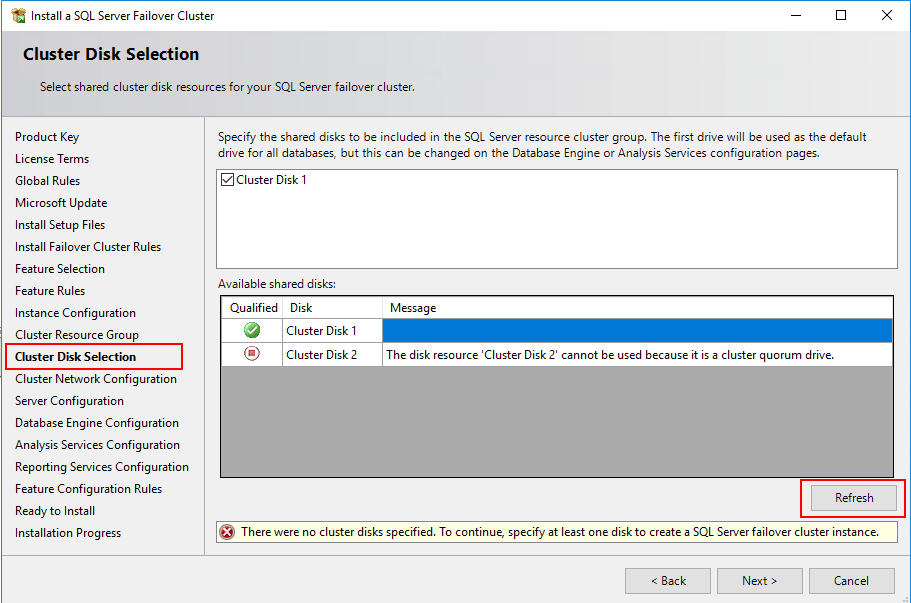Screen dimensions: 911x603
Task: Select Feature Configuration Rules in the step list
Action: tap(88, 489)
